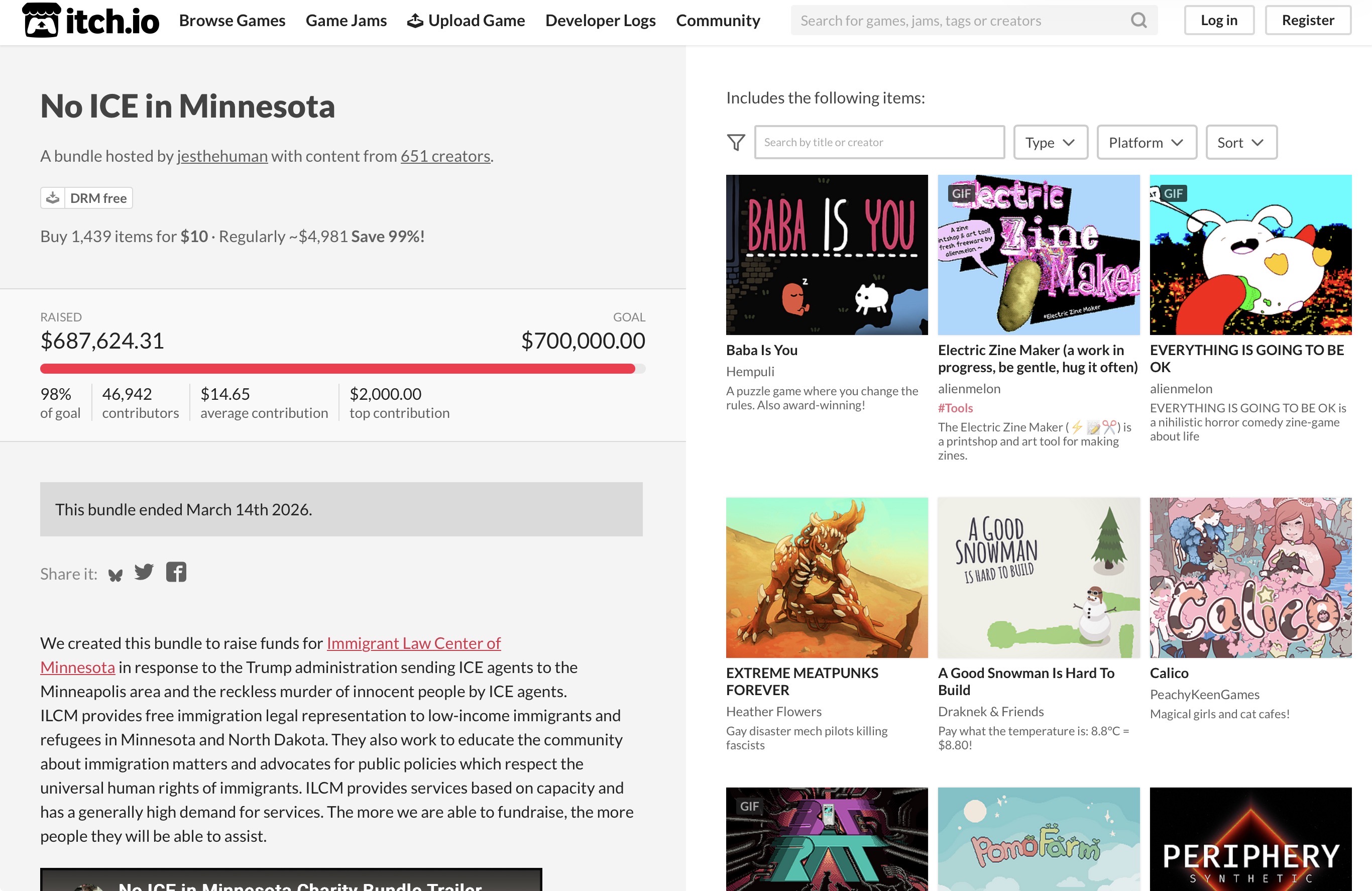The image size is (1372, 891).
Task: Open Browse Games in navigation
Action: 232,21
